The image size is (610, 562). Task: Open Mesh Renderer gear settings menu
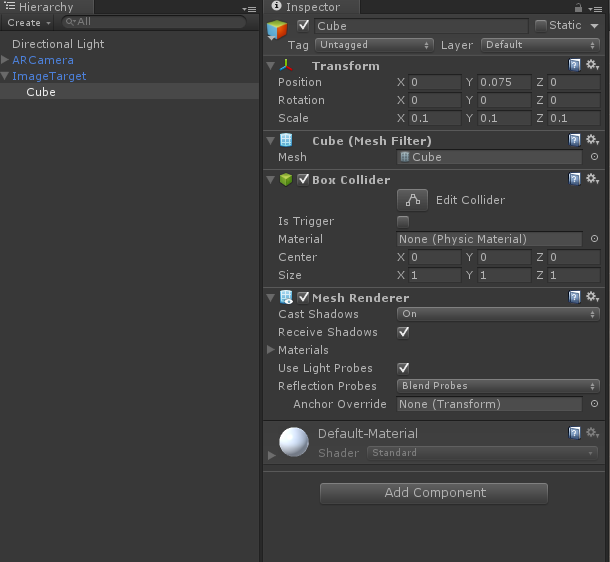(592, 297)
